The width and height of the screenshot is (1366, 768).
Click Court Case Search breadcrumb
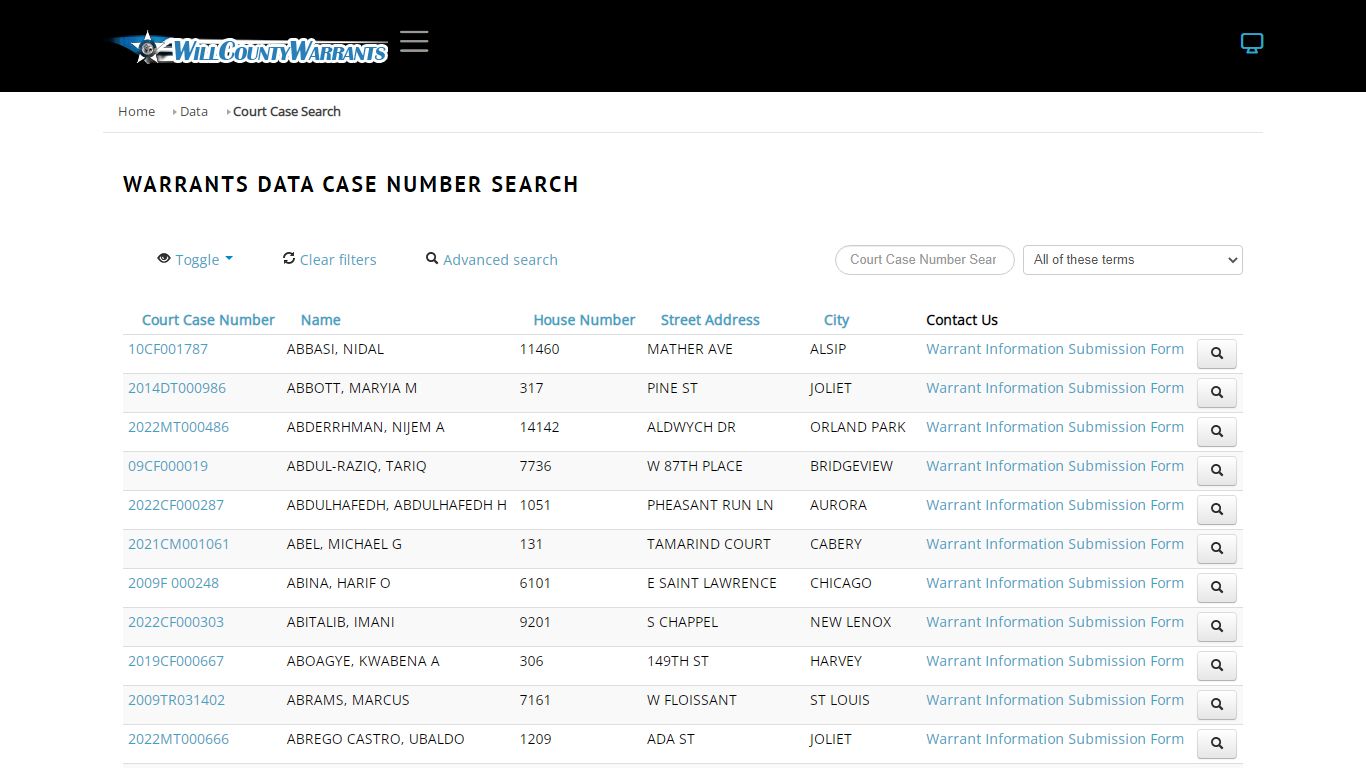point(287,111)
